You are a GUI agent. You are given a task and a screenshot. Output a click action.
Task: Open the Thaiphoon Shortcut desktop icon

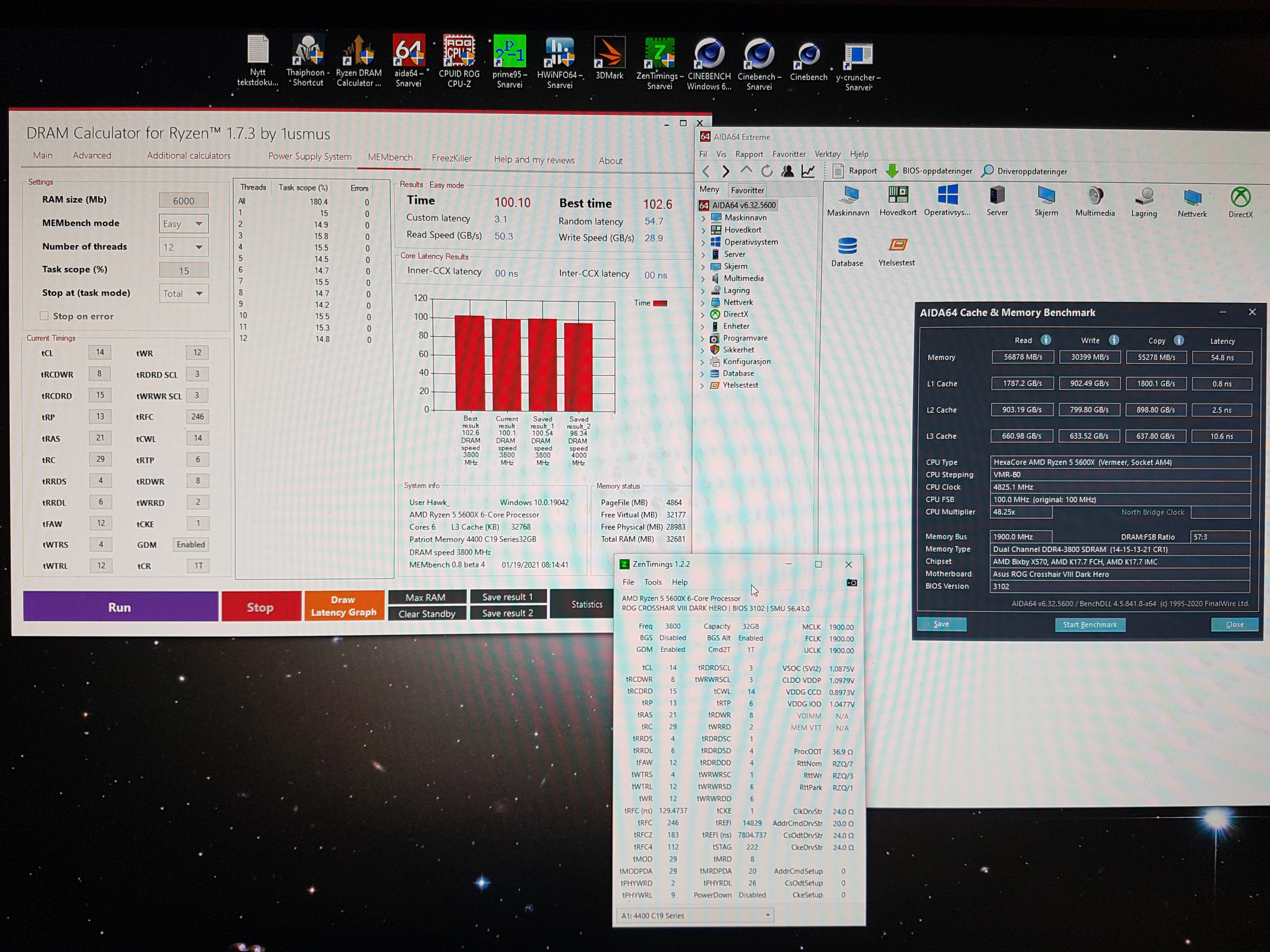point(308,60)
